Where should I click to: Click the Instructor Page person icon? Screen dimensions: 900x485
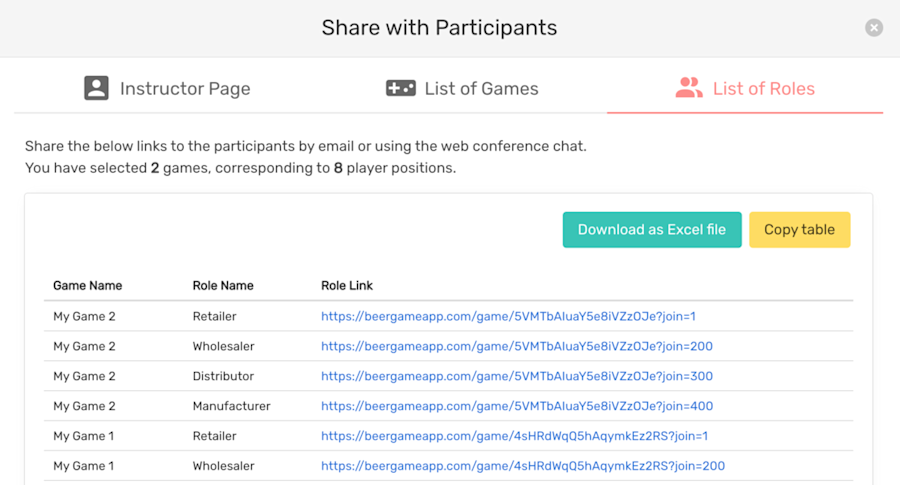coord(96,88)
